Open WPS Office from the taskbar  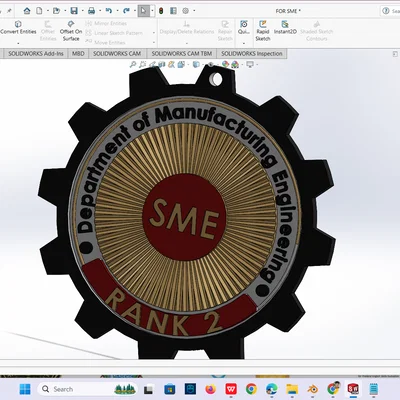[231, 389]
